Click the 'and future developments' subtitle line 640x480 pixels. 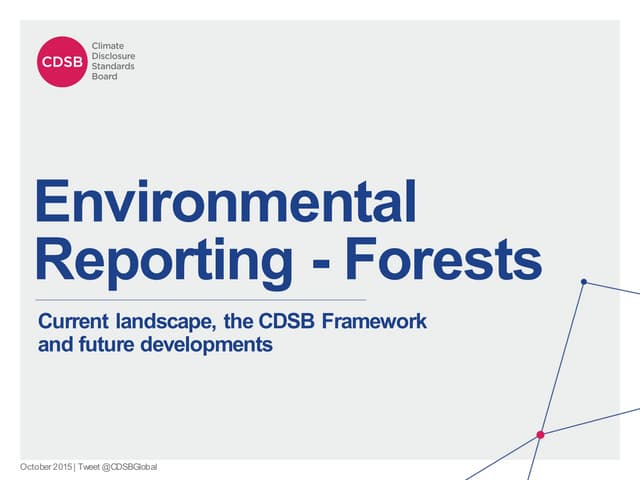pyautogui.click(x=155, y=346)
